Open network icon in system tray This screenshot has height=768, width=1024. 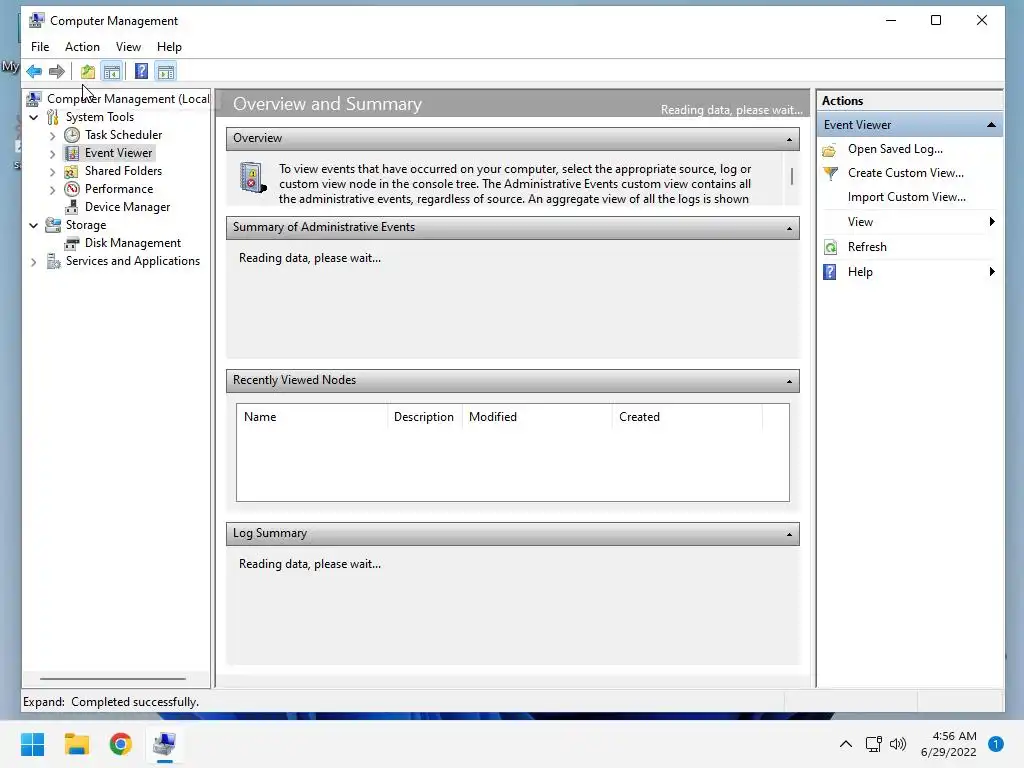coord(873,744)
